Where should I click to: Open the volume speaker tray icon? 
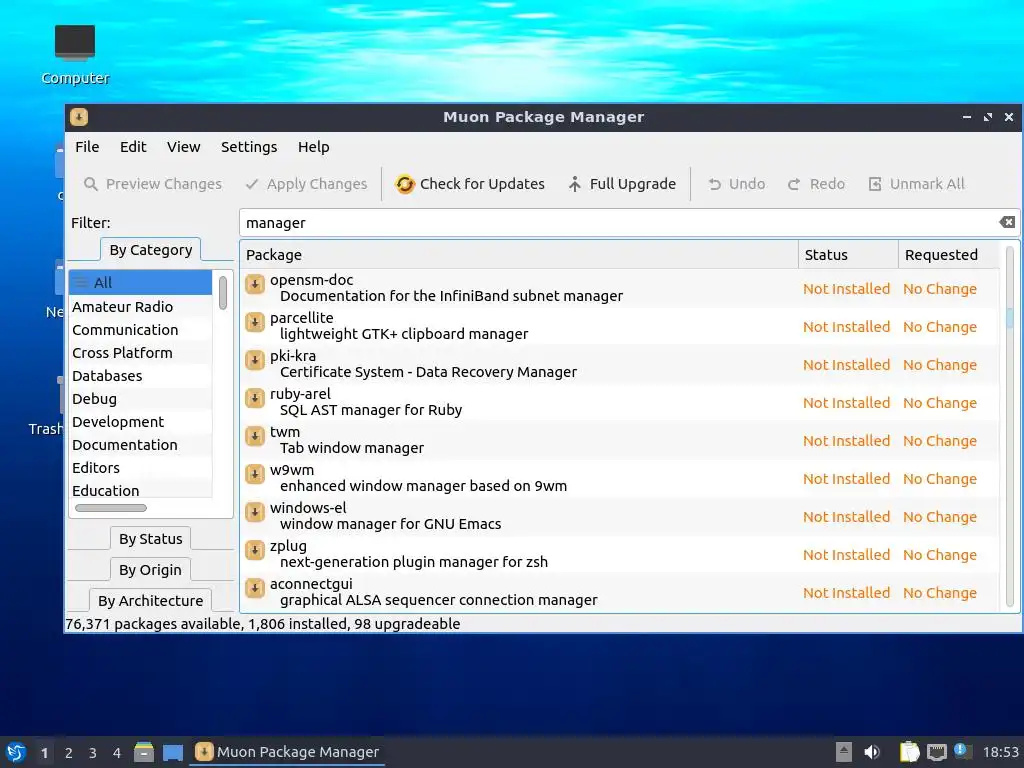(x=871, y=752)
